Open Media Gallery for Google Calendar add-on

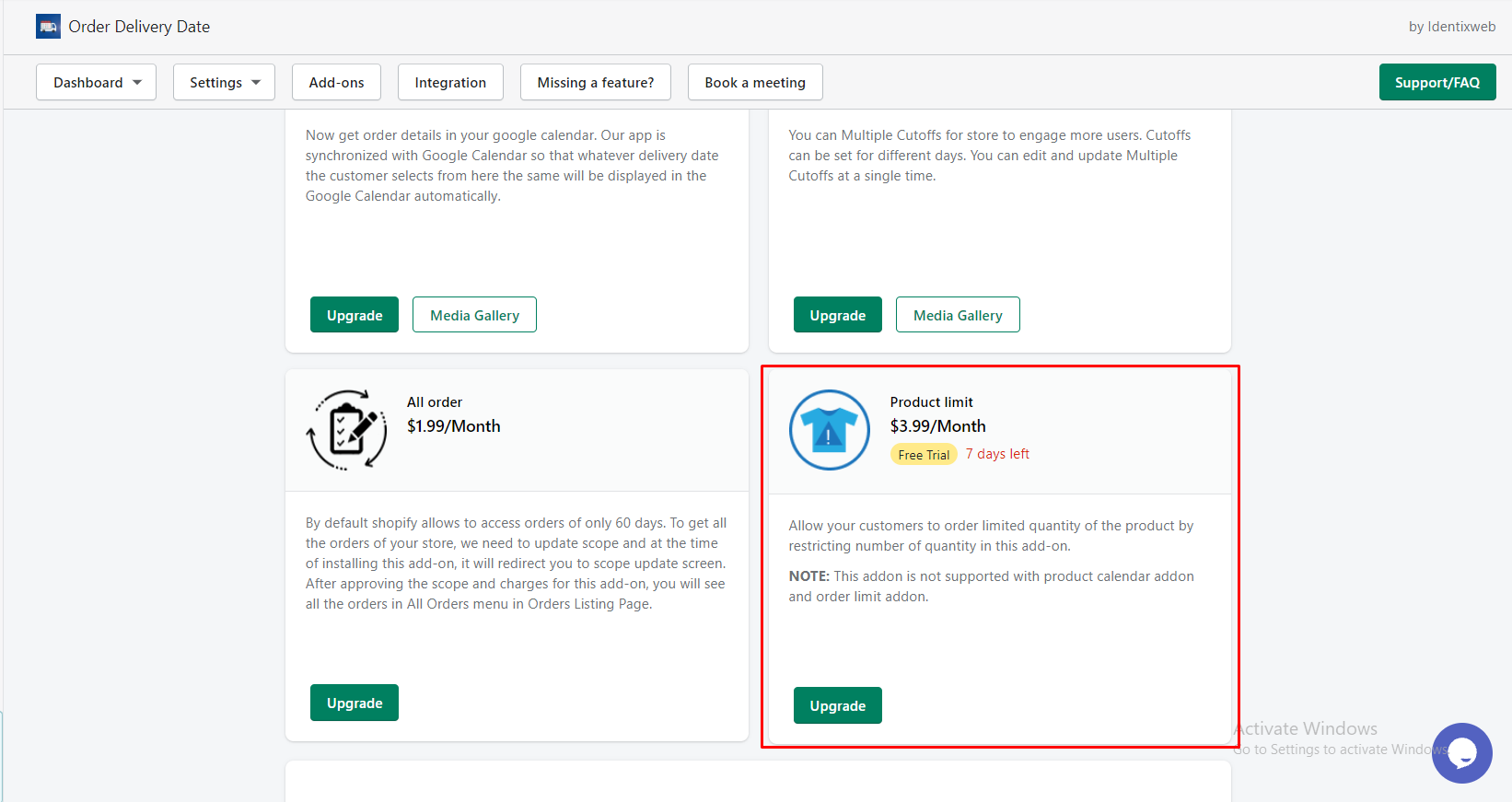(474, 315)
